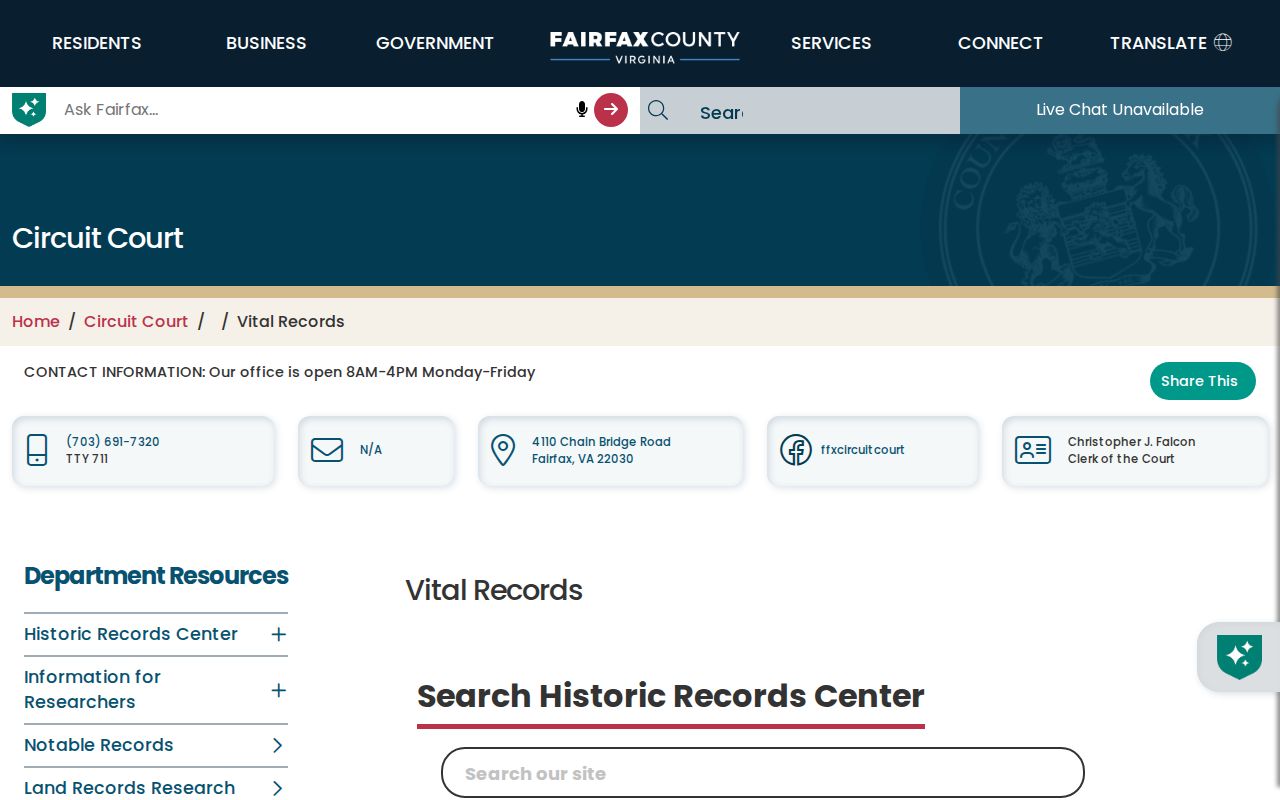The width and height of the screenshot is (1280, 800).
Task: Click the magnifying glass search icon
Action: 658,110
